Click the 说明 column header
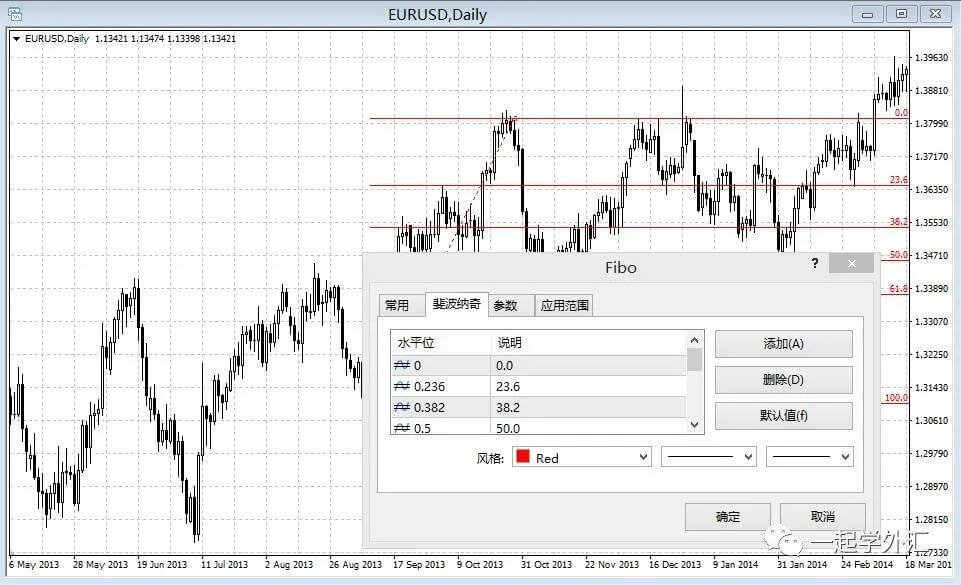The width and height of the screenshot is (961, 585). click(589, 342)
